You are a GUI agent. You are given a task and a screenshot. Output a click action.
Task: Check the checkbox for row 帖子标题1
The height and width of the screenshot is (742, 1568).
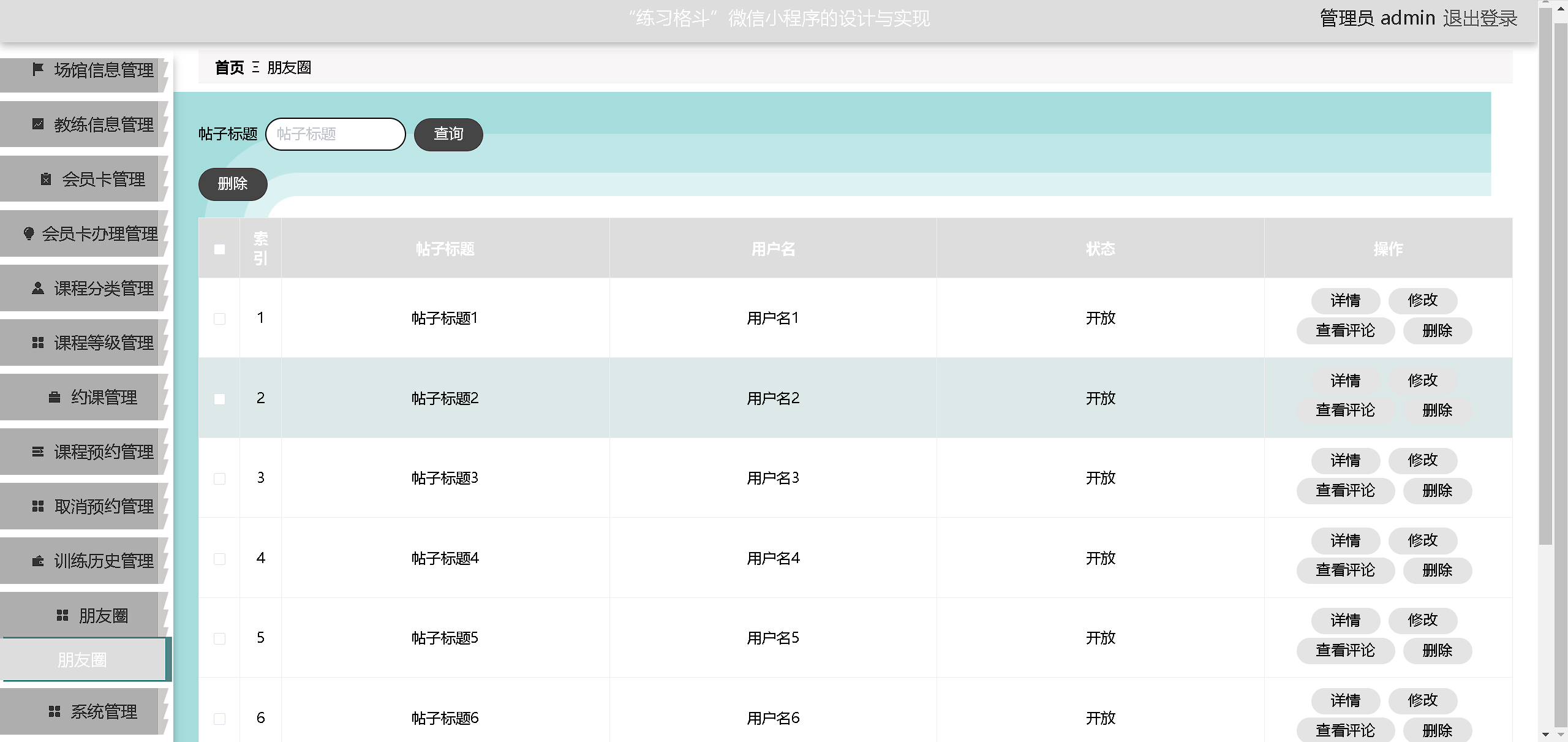pyautogui.click(x=219, y=319)
